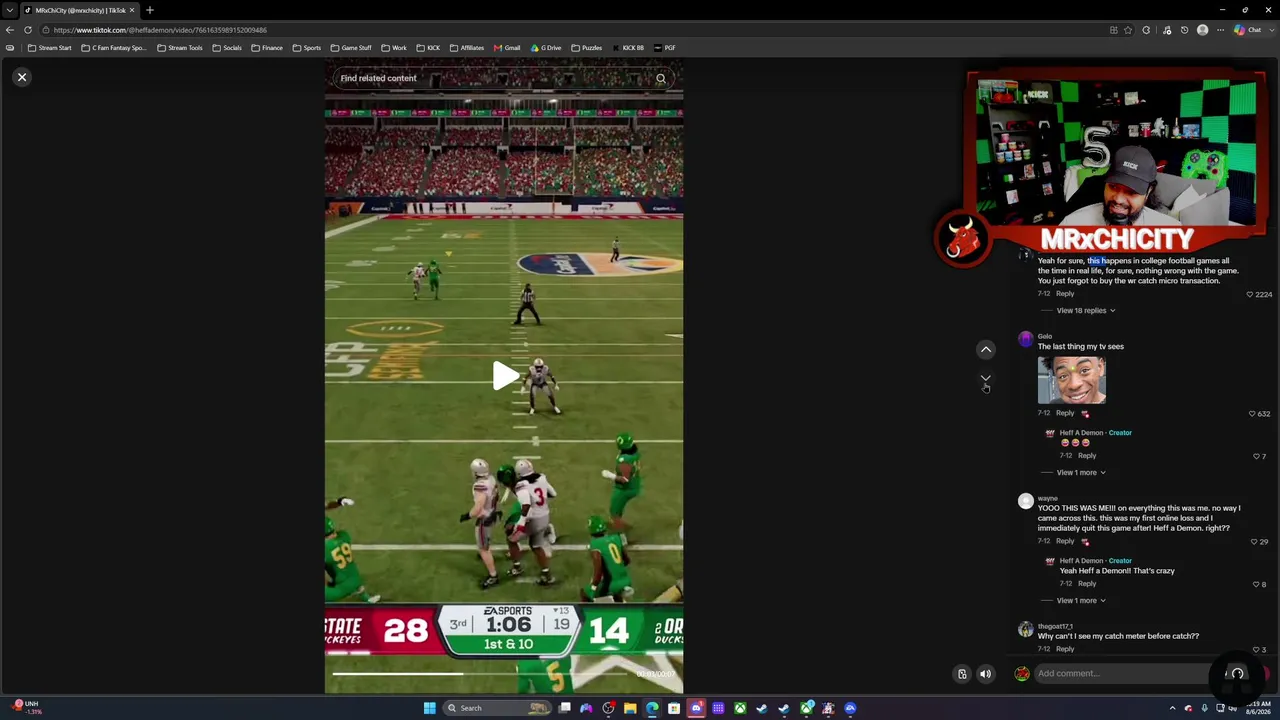Screen dimensions: 1280x720
Task: Click the browser back button
Action: [10, 30]
